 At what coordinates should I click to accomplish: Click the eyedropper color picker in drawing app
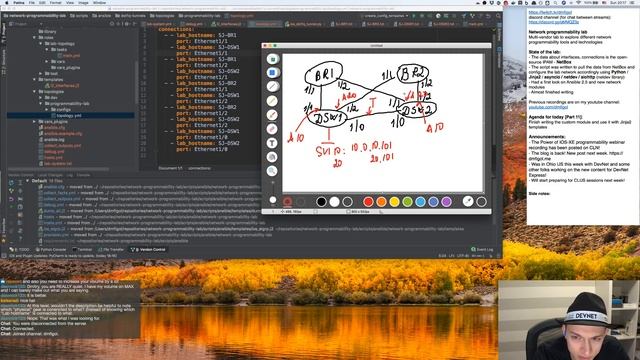[468, 201]
